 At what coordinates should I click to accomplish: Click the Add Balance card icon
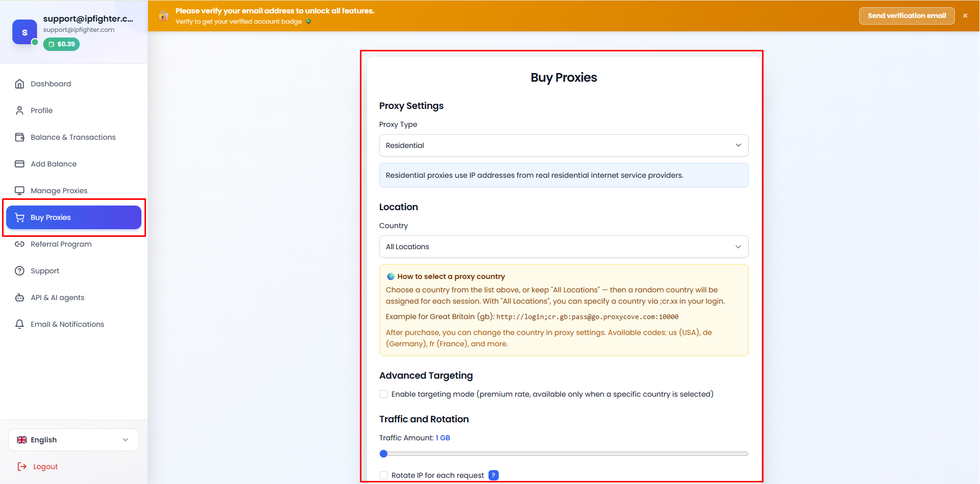(19, 164)
